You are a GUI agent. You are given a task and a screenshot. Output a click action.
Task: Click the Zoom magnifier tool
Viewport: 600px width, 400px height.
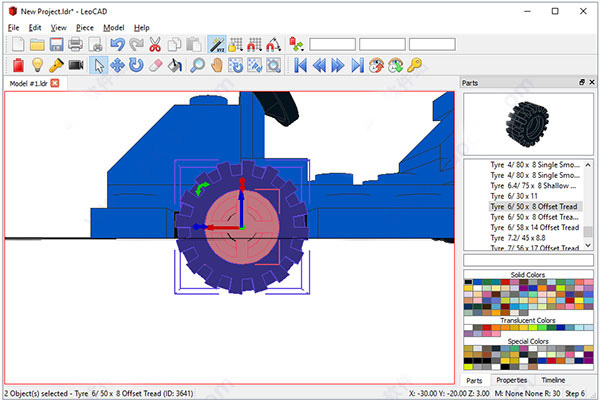(197, 65)
